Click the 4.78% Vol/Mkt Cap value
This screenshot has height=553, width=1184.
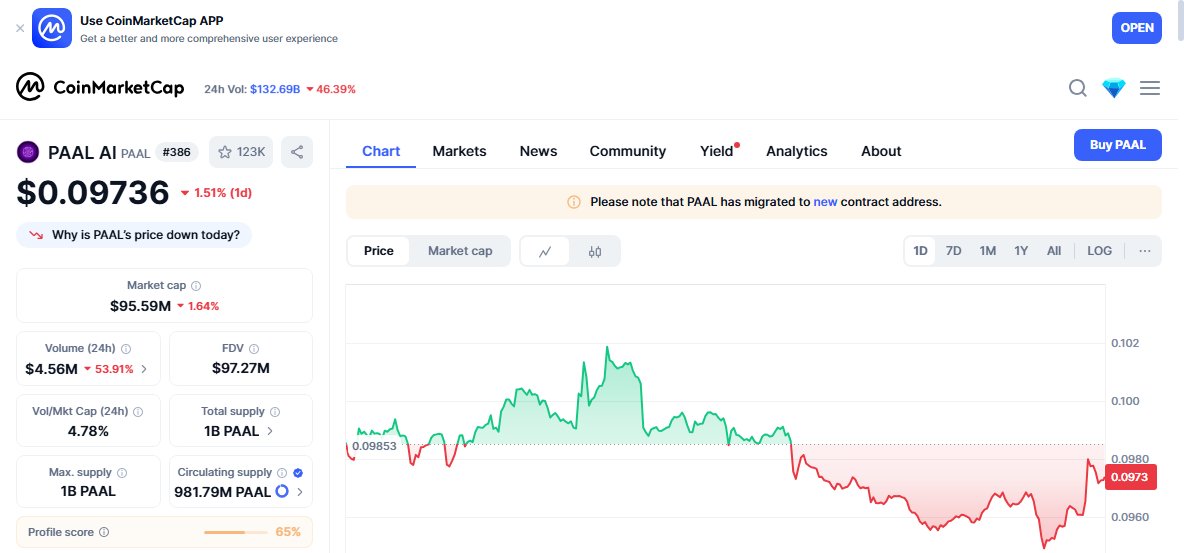(88, 431)
